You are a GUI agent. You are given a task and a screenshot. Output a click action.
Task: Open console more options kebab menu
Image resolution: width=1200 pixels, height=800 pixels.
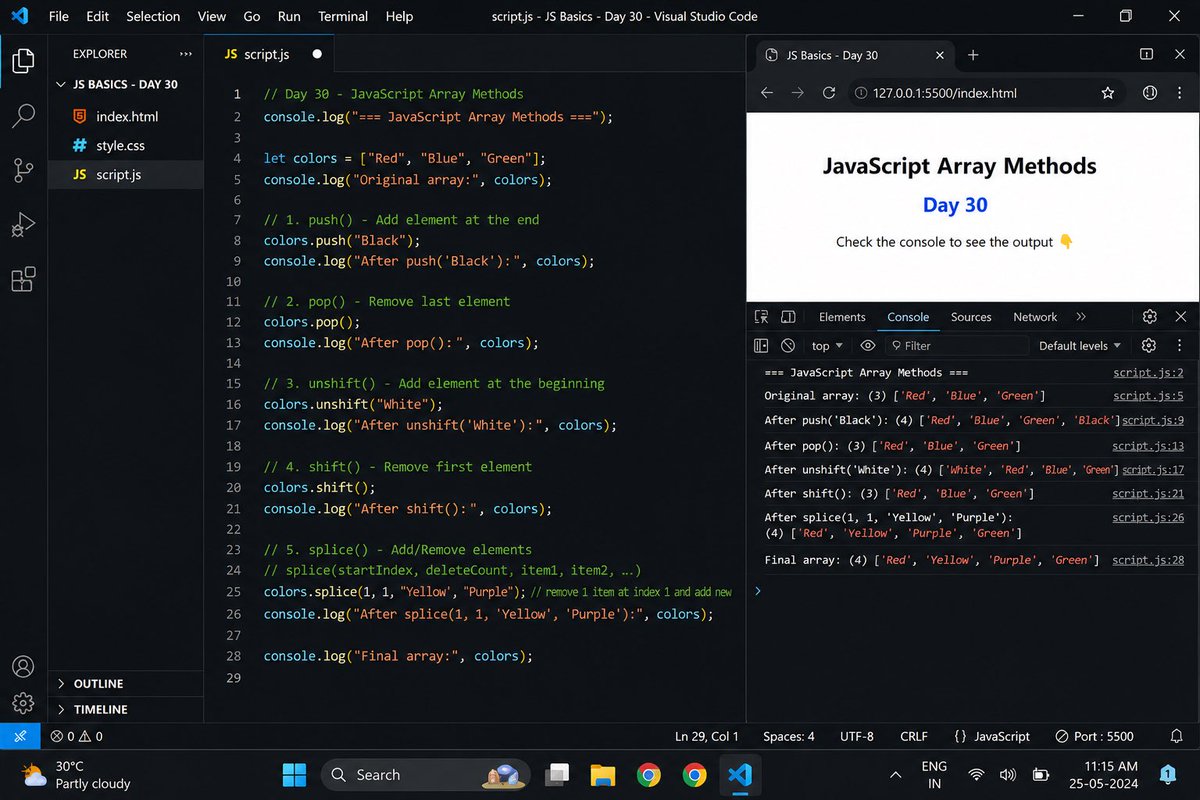(x=1180, y=346)
